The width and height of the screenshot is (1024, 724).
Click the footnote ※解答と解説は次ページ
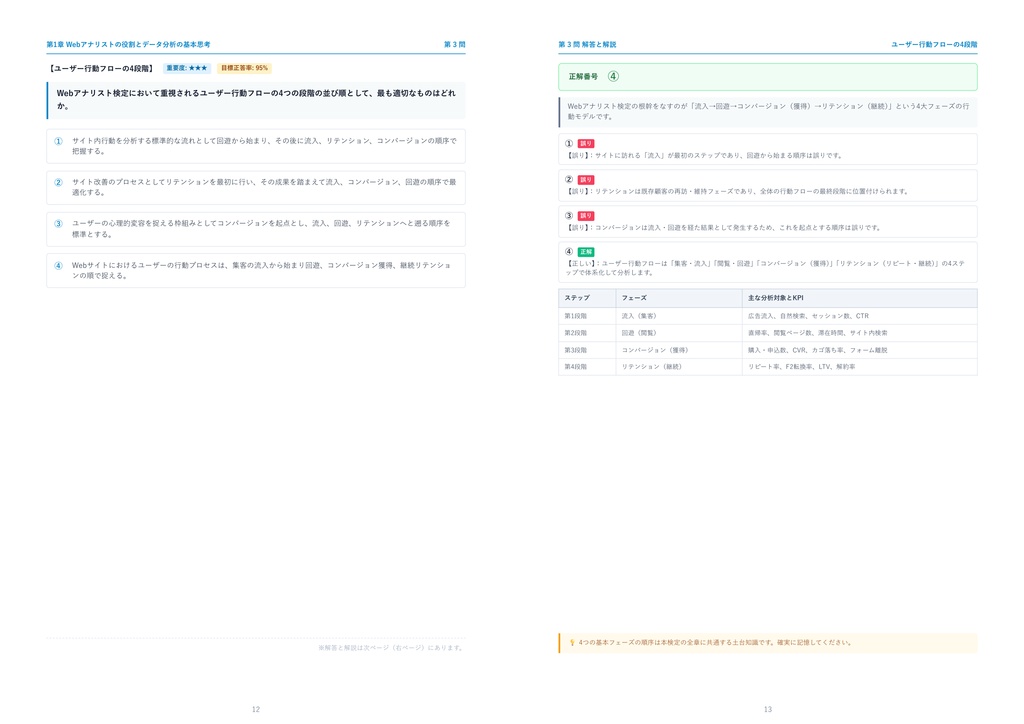coord(391,648)
